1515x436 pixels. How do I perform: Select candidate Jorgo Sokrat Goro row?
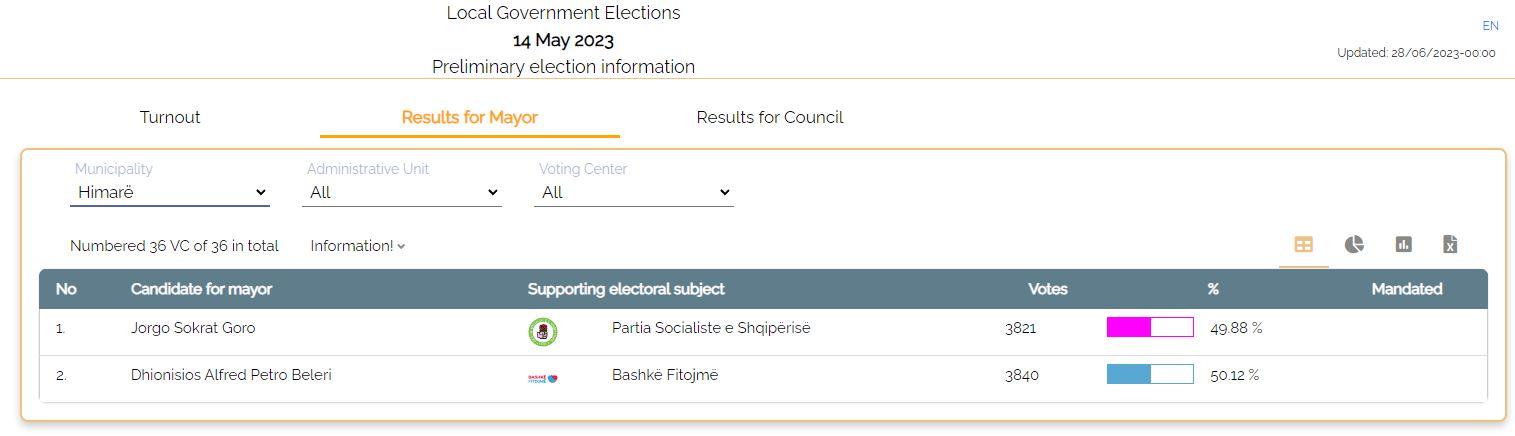[x=763, y=332]
